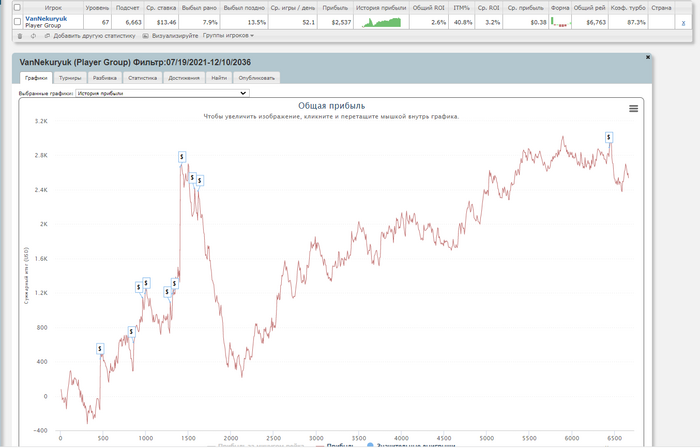Sort by the Ср. ставка column header
700x448 pixels.
coord(161,8)
